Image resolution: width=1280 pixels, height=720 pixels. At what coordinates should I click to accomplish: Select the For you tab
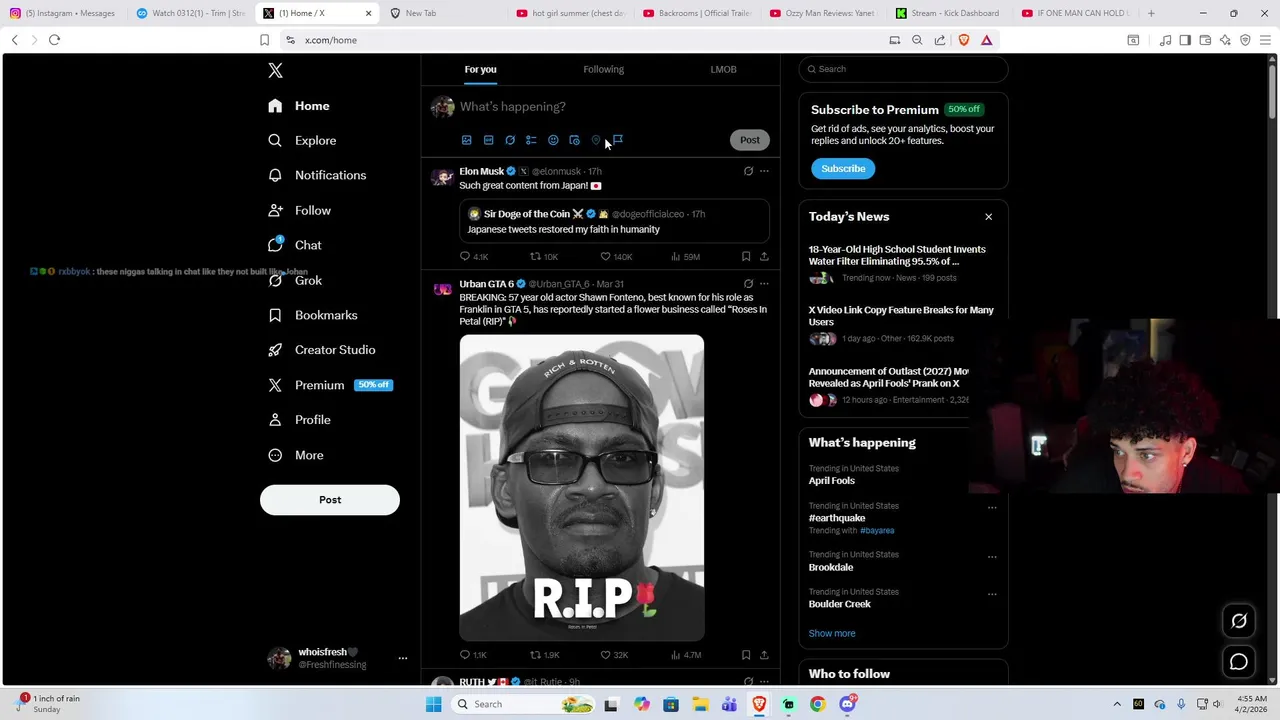pos(480,69)
